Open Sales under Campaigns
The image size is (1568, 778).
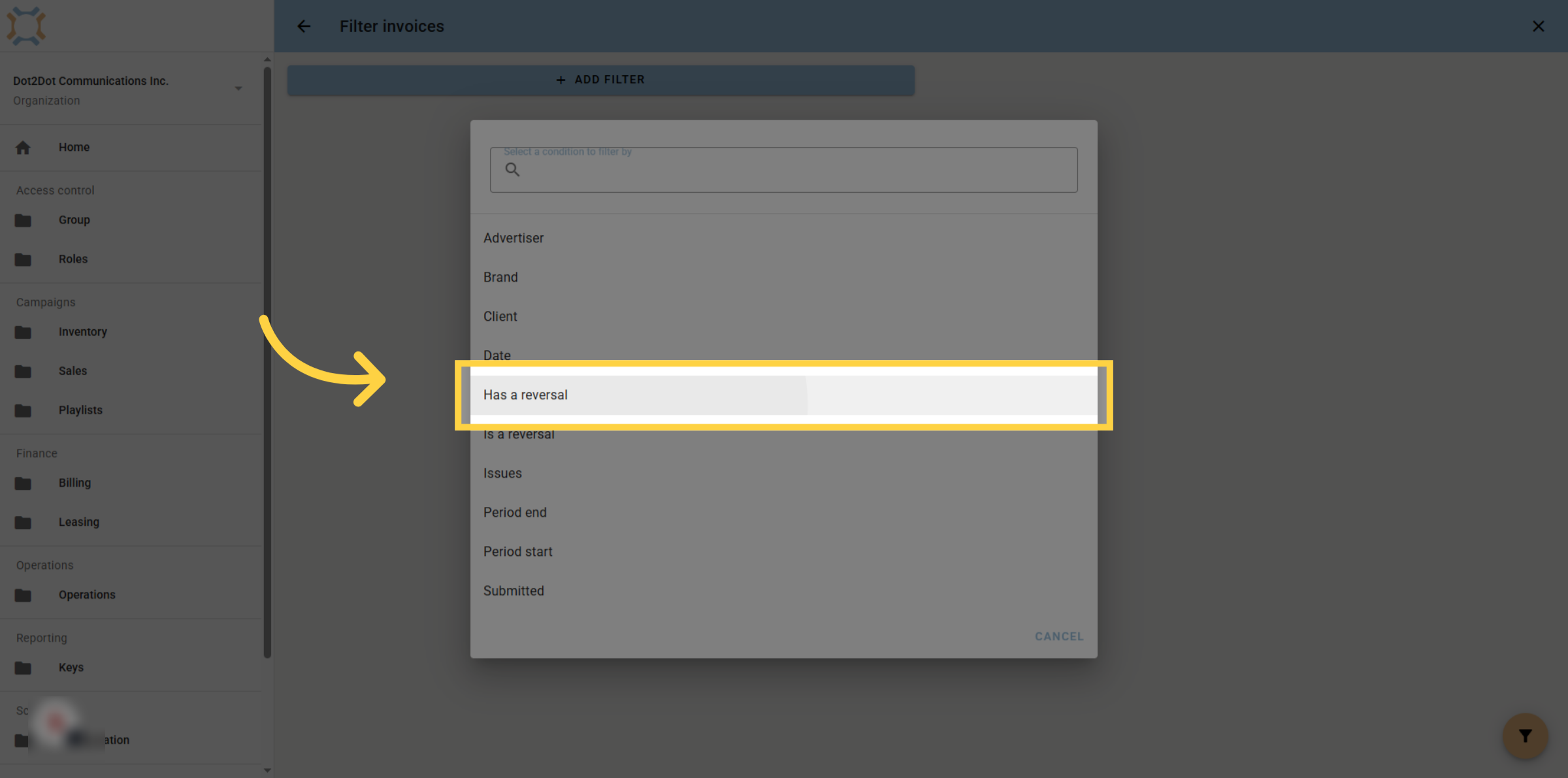point(131,371)
